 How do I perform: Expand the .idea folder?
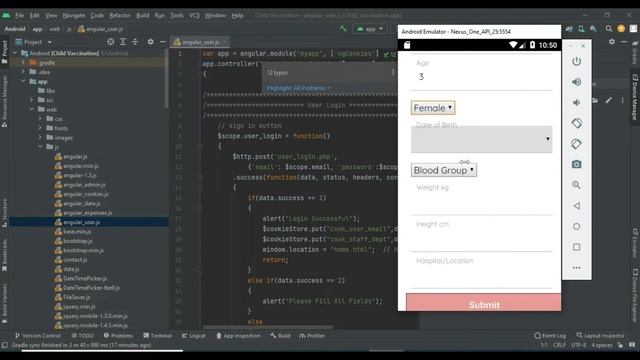(23, 72)
